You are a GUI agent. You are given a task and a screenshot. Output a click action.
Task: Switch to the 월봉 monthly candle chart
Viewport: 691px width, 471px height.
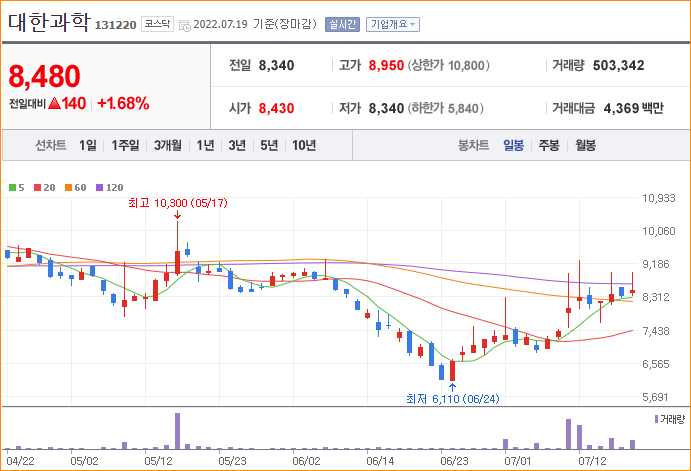585,145
